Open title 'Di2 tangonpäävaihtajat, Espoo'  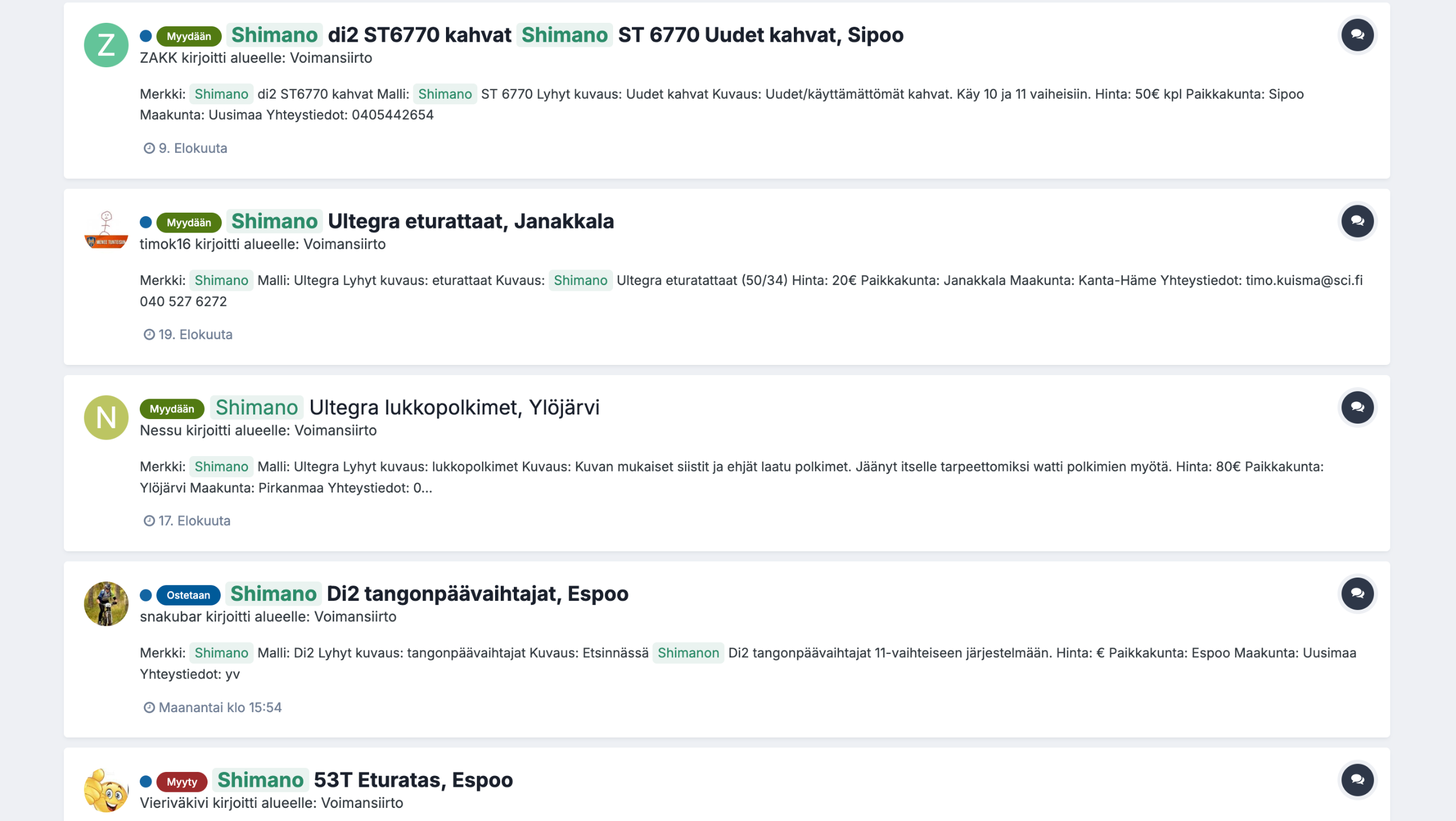(x=427, y=594)
